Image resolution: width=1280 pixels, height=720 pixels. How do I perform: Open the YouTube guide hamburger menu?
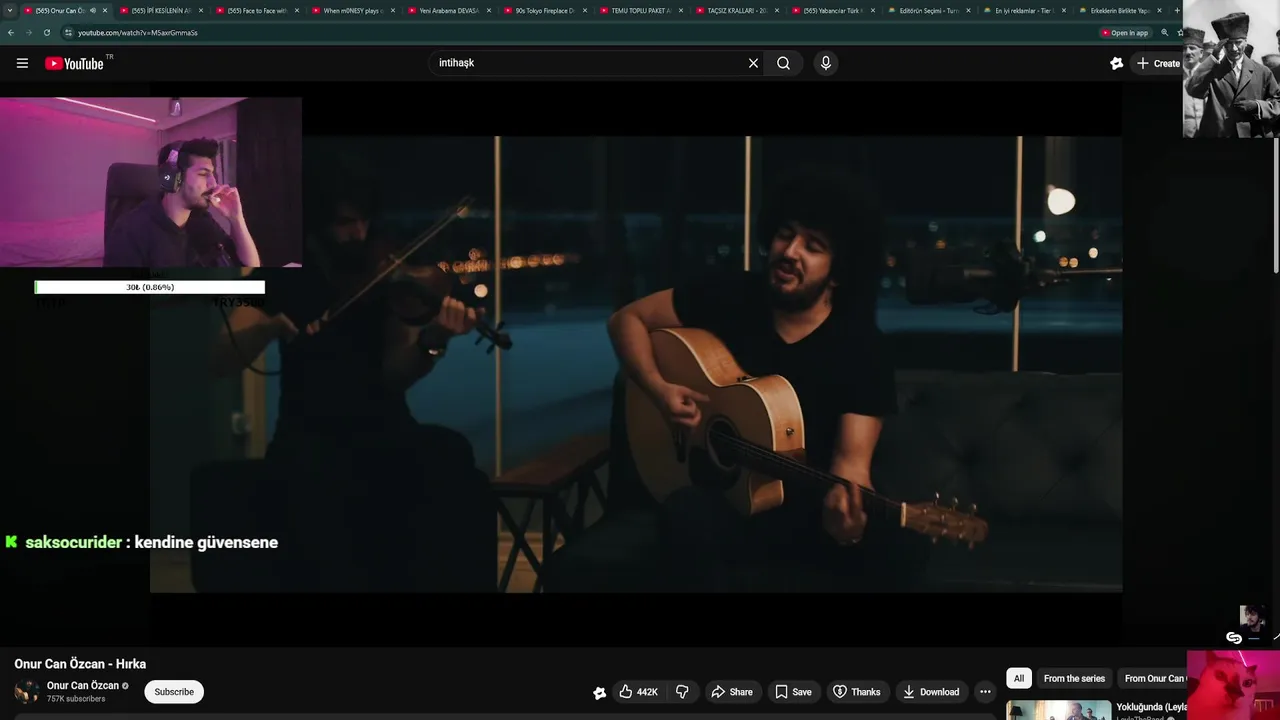point(22,63)
